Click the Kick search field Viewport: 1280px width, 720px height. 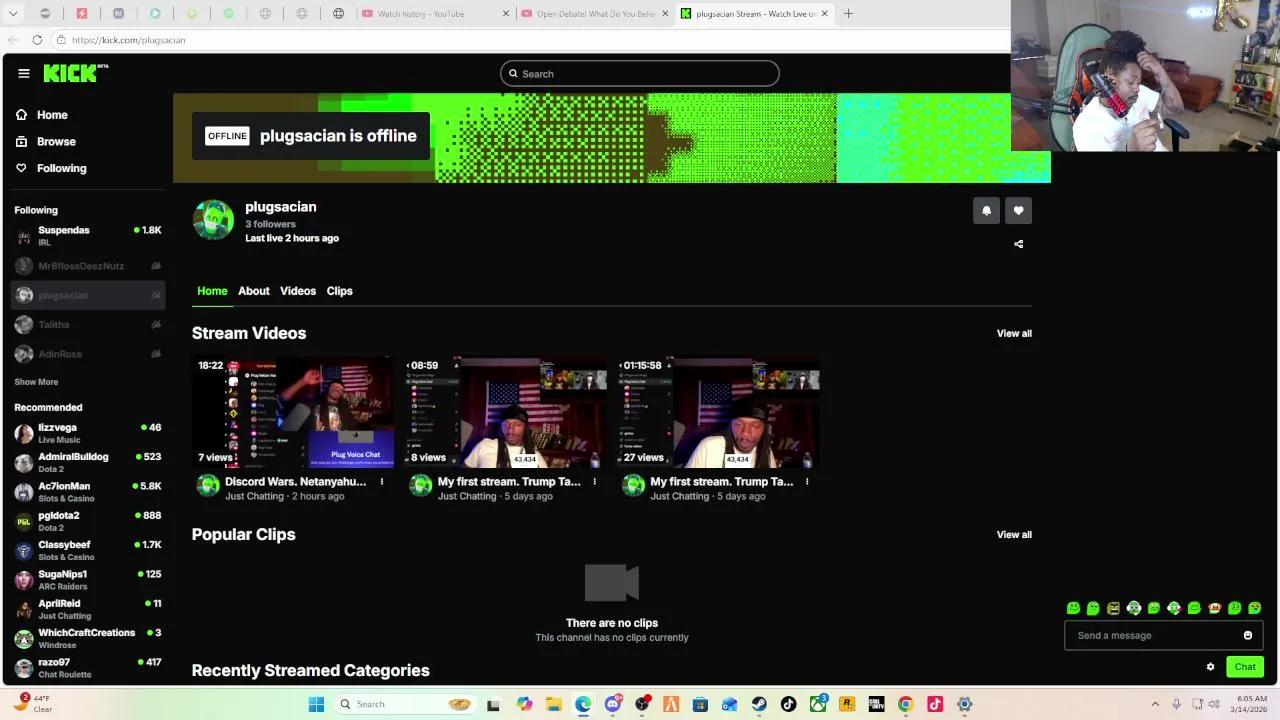[640, 74]
